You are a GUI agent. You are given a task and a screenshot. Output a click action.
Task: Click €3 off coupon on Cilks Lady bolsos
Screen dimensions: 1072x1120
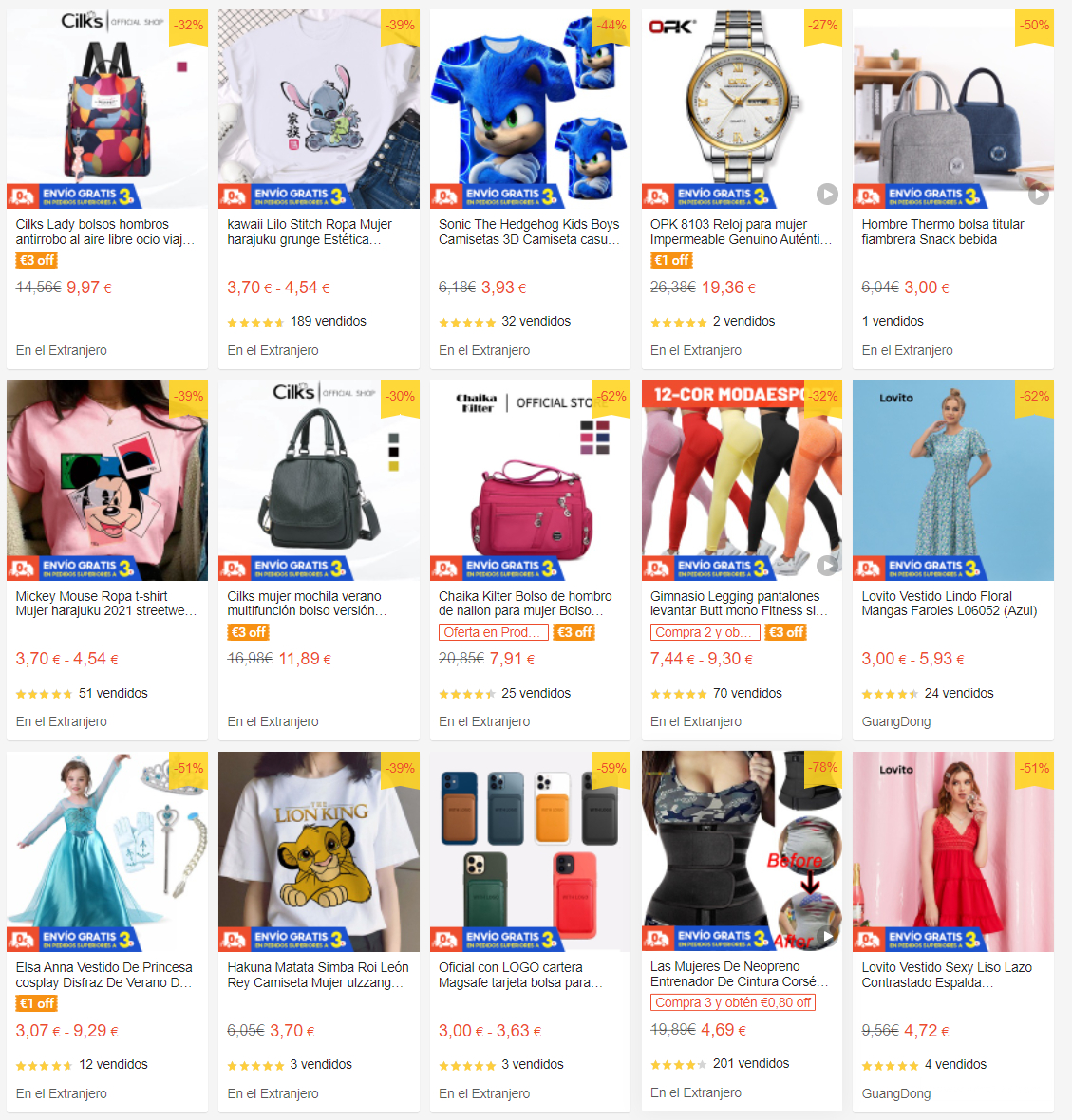click(36, 260)
